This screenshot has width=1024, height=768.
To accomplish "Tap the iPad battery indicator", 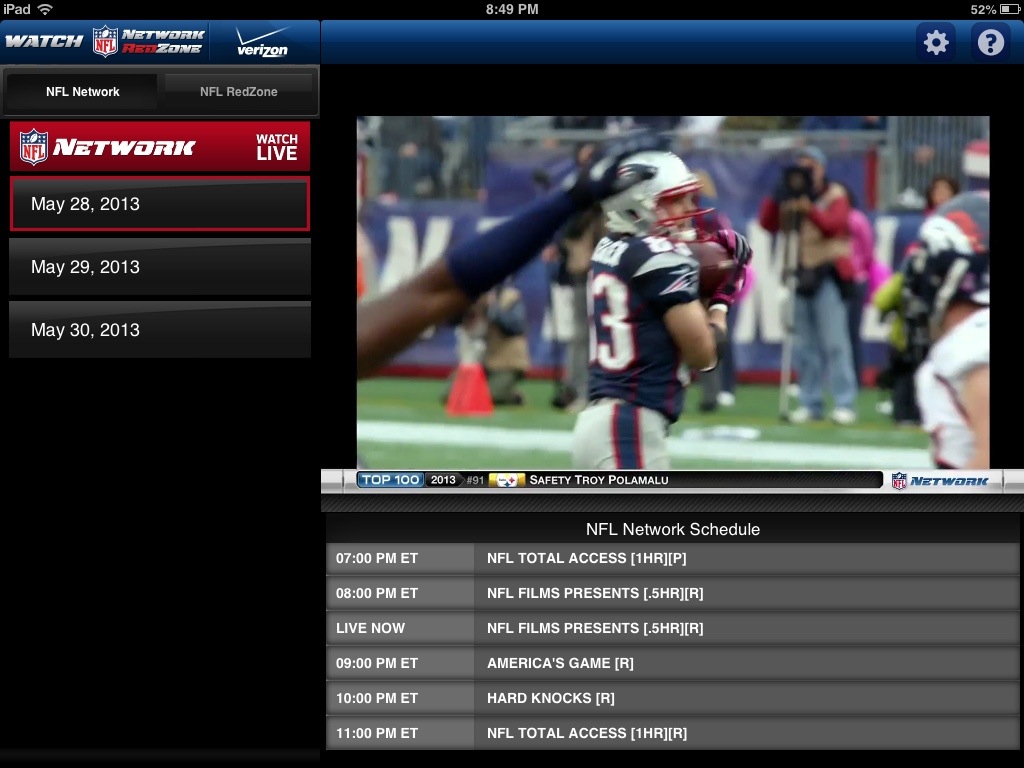I will coord(1003,9).
